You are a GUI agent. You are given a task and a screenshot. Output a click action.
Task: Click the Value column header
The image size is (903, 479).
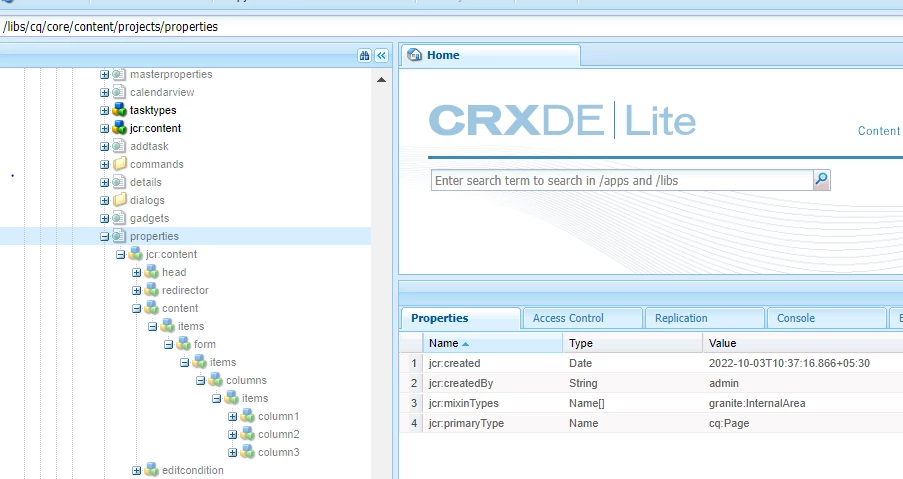[803, 343]
